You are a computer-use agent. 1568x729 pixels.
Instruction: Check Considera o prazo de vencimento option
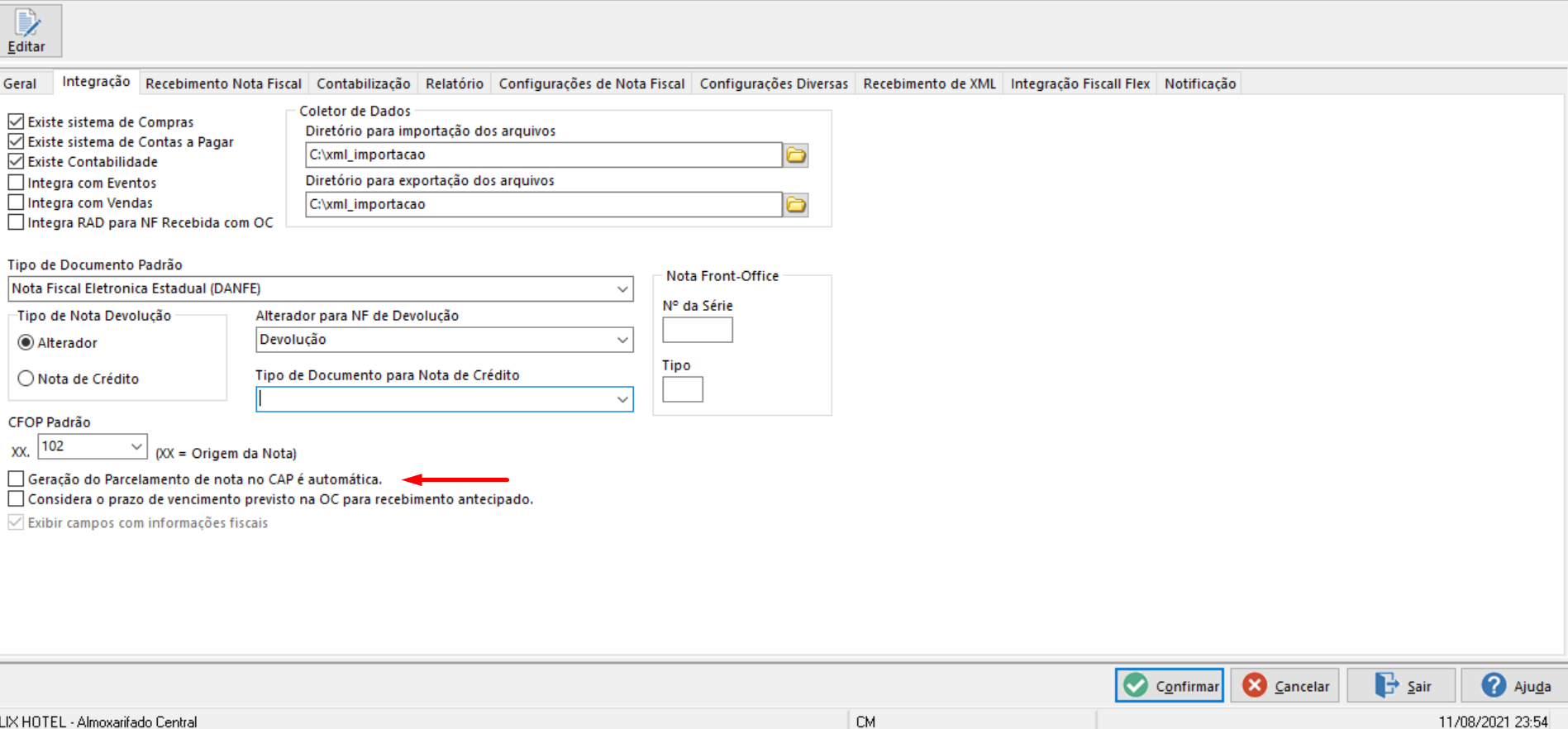(x=16, y=498)
